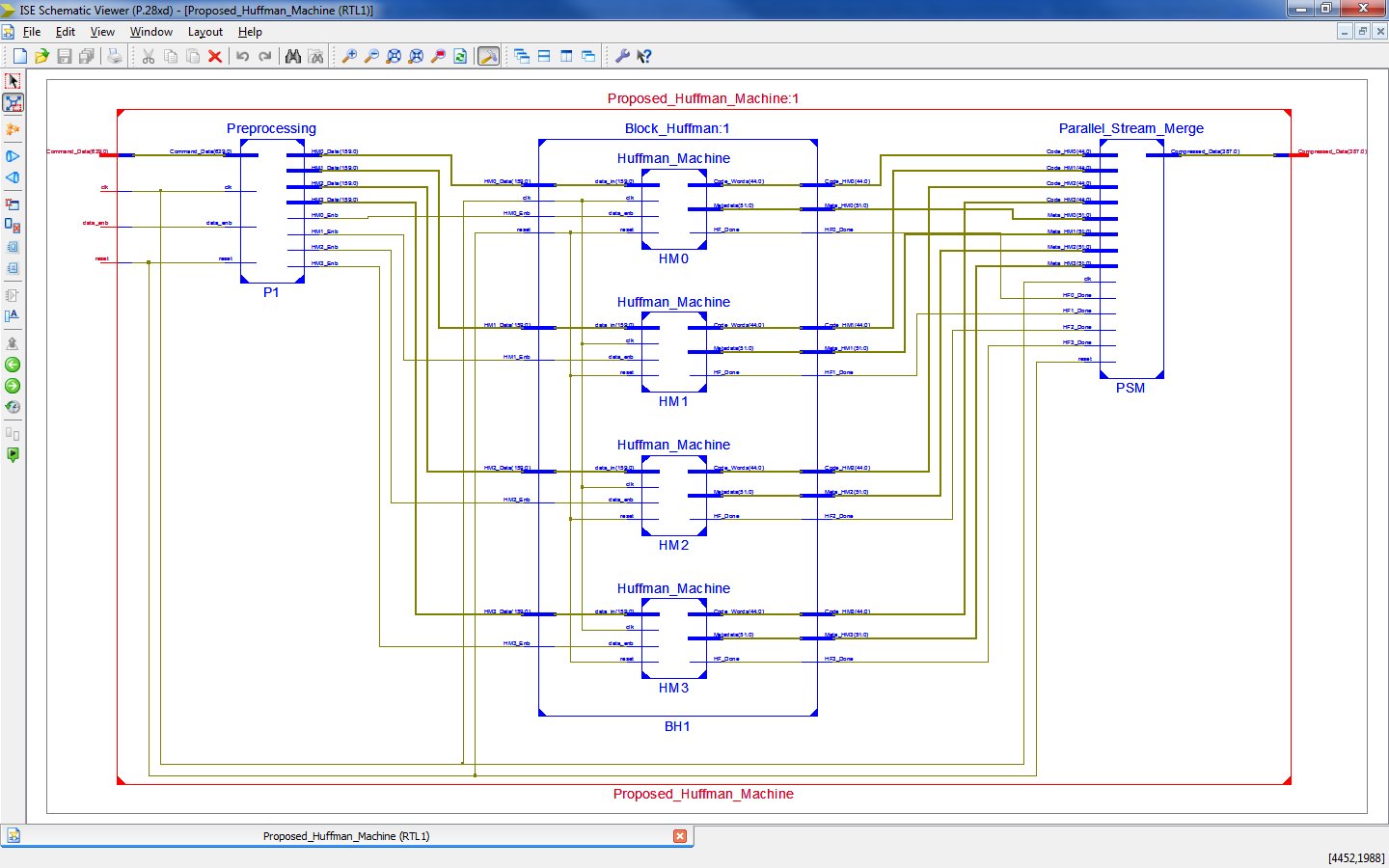Image resolution: width=1389 pixels, height=868 pixels.
Task: Click the context Help arrow-question icon
Action: pos(644,56)
